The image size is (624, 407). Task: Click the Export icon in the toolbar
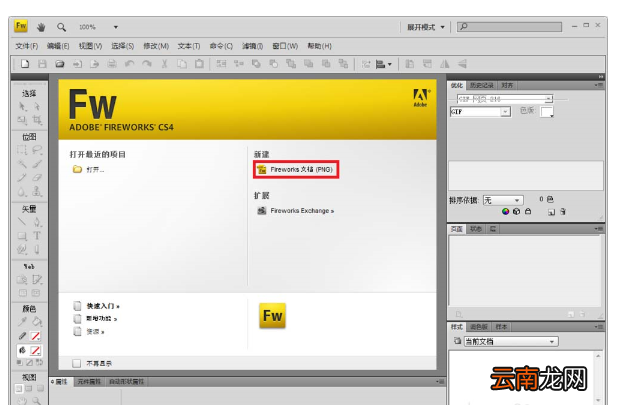click(x=94, y=64)
